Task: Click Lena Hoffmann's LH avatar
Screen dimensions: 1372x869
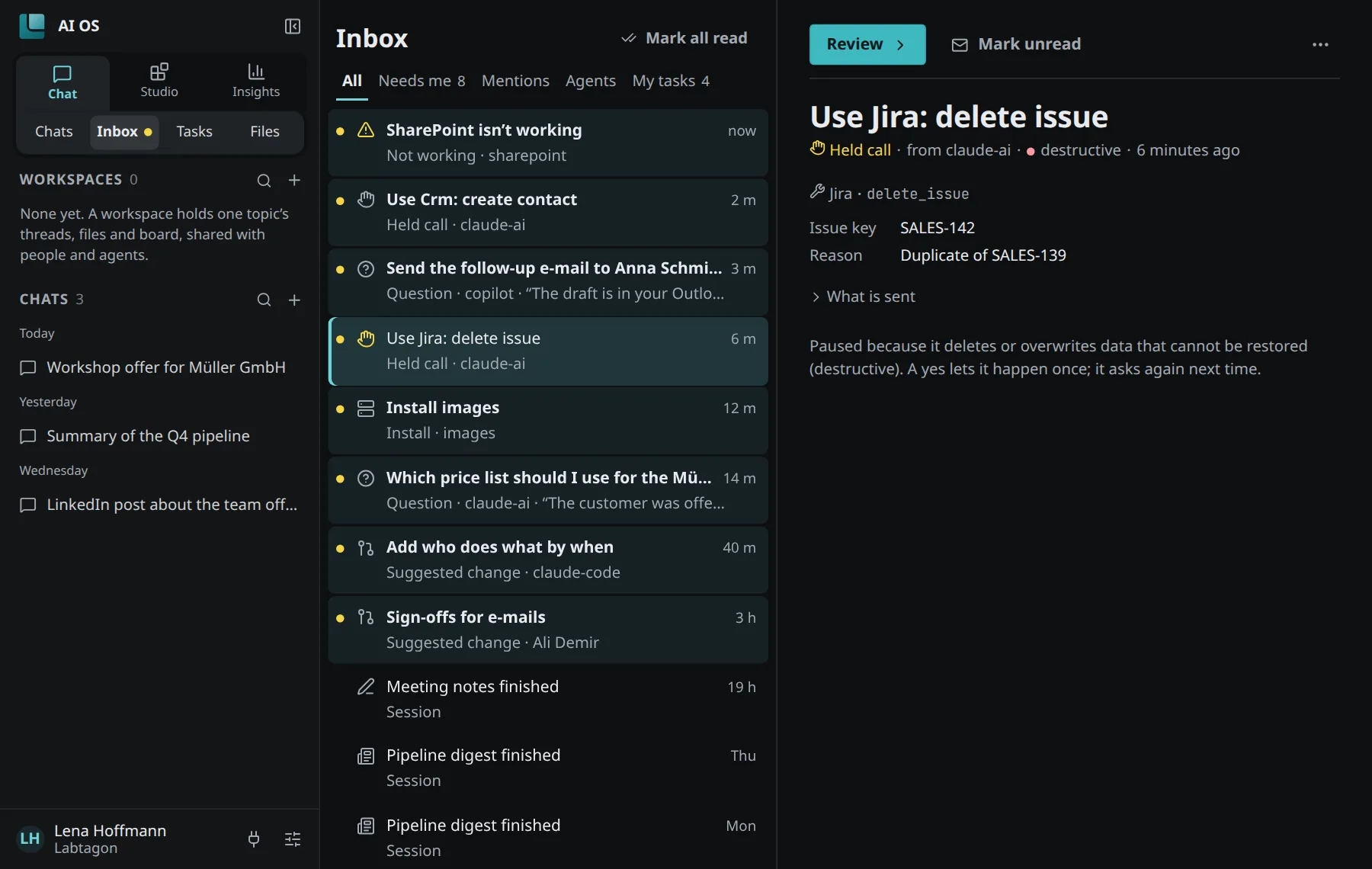Action: pos(30,839)
